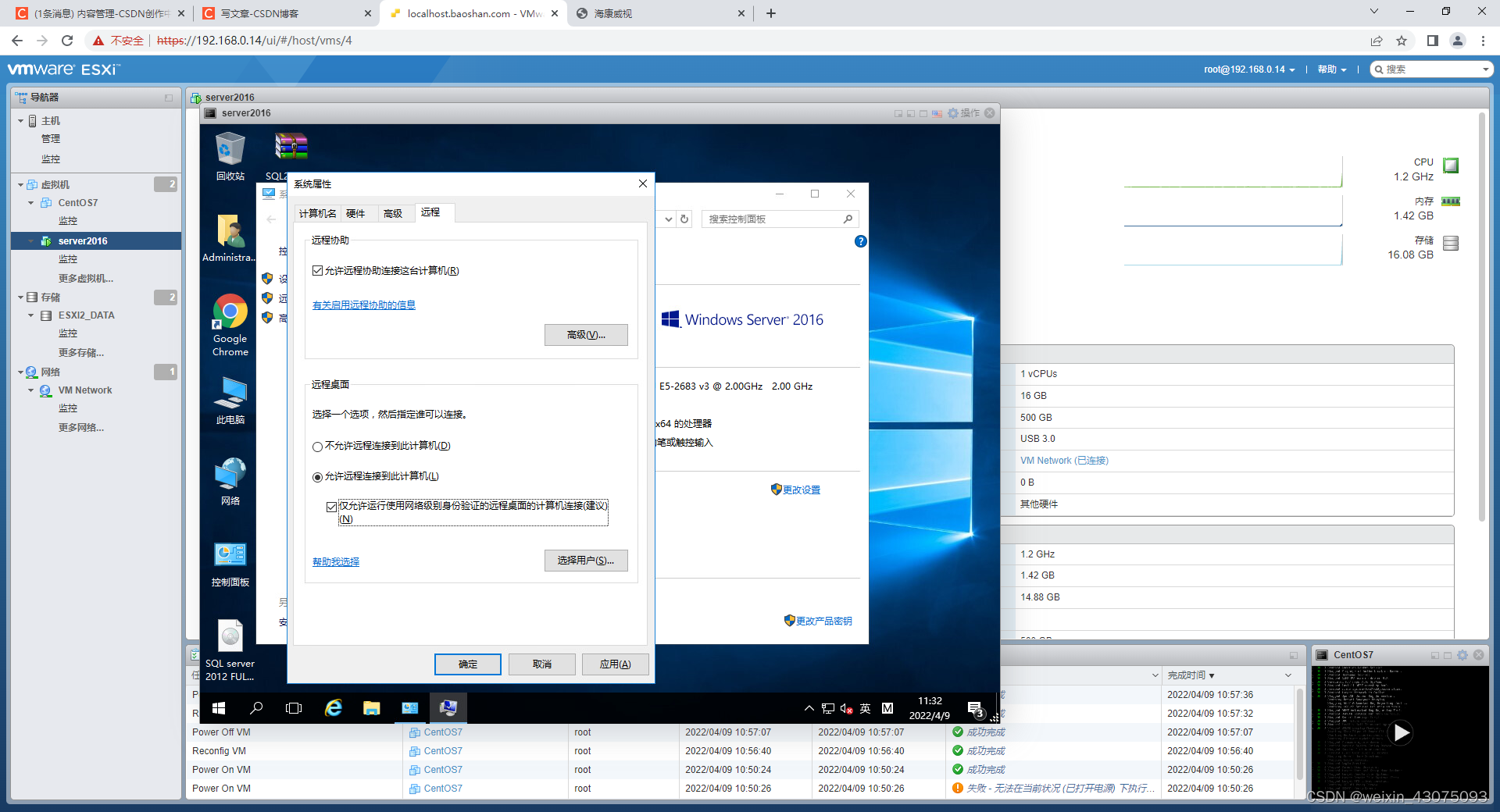
Task: Collapse the ESXI2_DATA tree node
Action: click(31, 315)
